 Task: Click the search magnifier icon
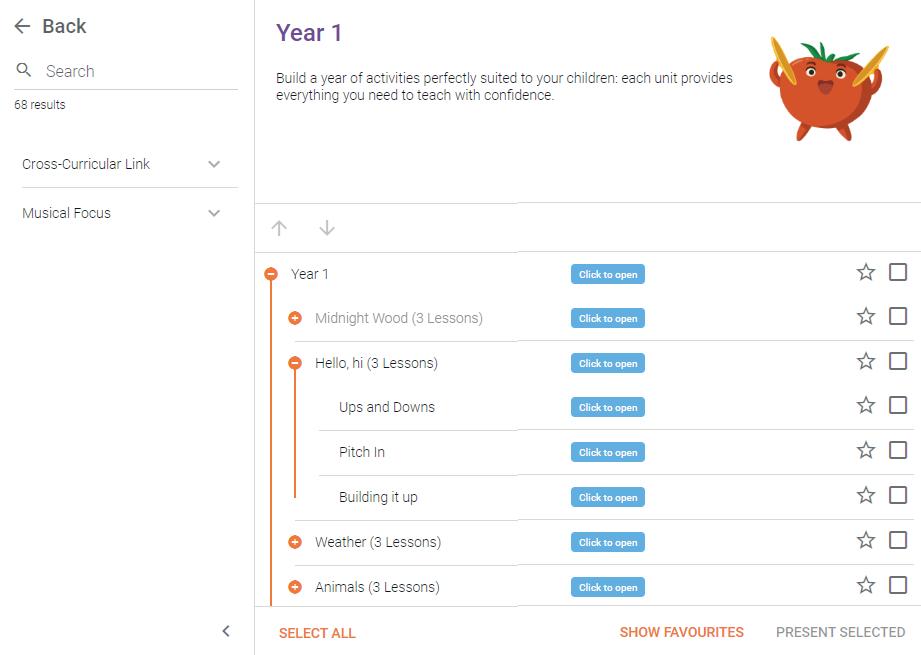tap(24, 71)
